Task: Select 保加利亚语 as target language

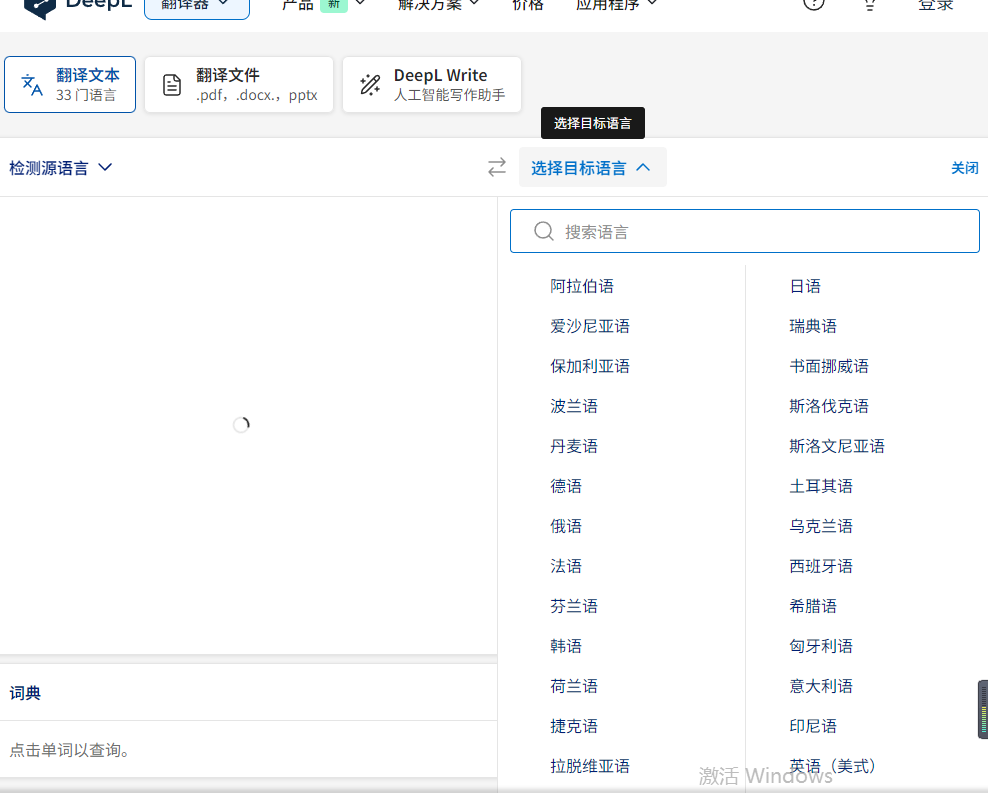Action: pyautogui.click(x=590, y=366)
